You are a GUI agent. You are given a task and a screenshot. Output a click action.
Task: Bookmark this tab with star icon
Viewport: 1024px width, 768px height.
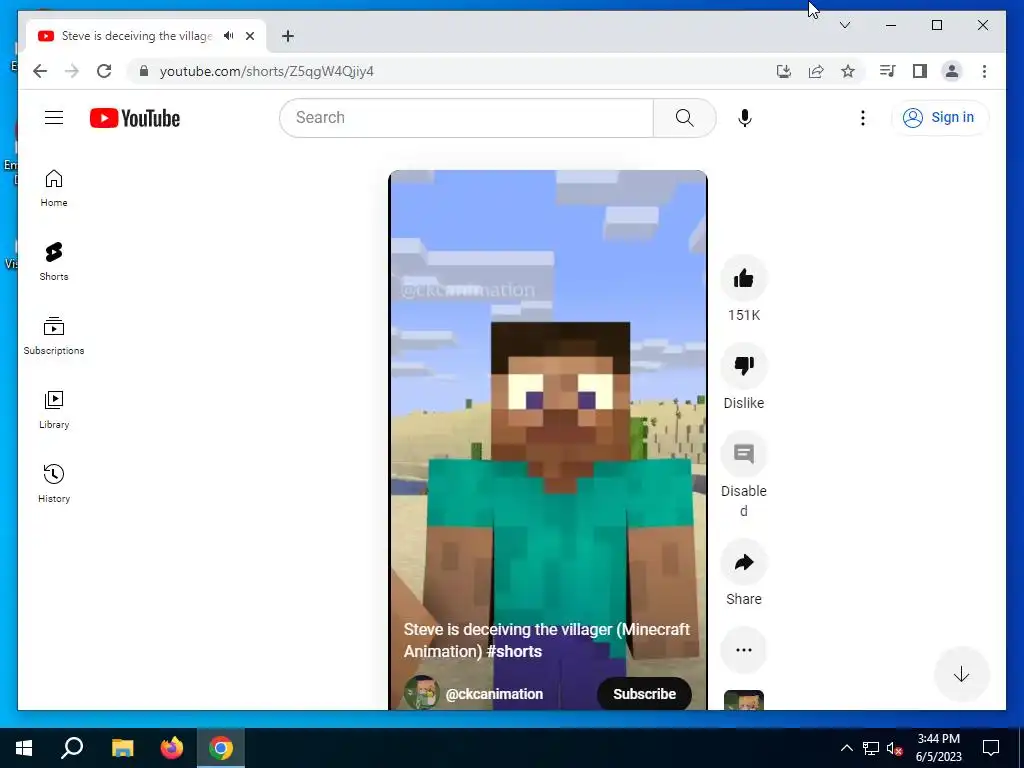click(848, 71)
